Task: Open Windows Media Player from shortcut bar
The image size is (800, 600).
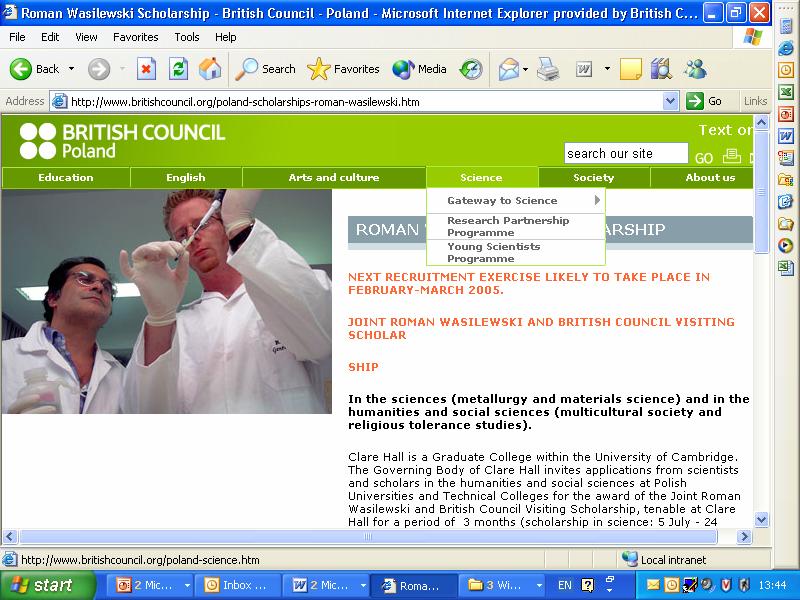Action: 786,245
